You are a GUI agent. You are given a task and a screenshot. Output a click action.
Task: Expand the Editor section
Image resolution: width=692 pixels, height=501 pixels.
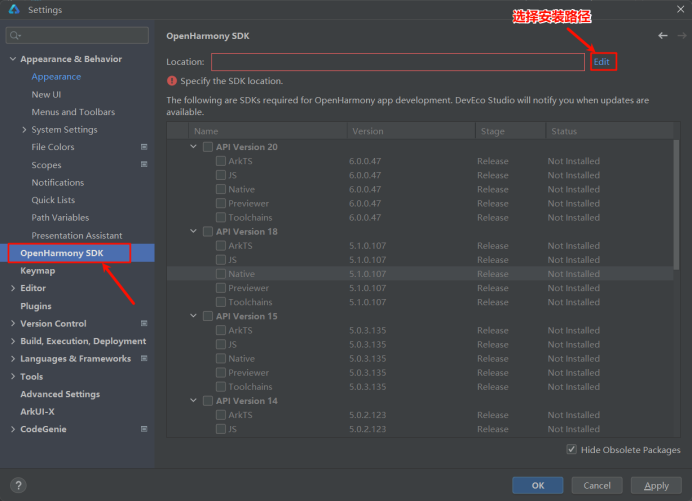pos(13,288)
